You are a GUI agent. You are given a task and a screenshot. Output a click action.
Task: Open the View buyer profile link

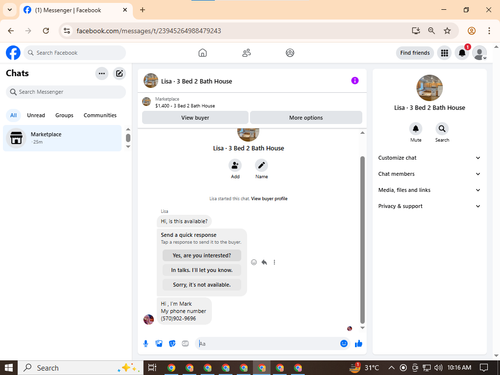click(269, 199)
